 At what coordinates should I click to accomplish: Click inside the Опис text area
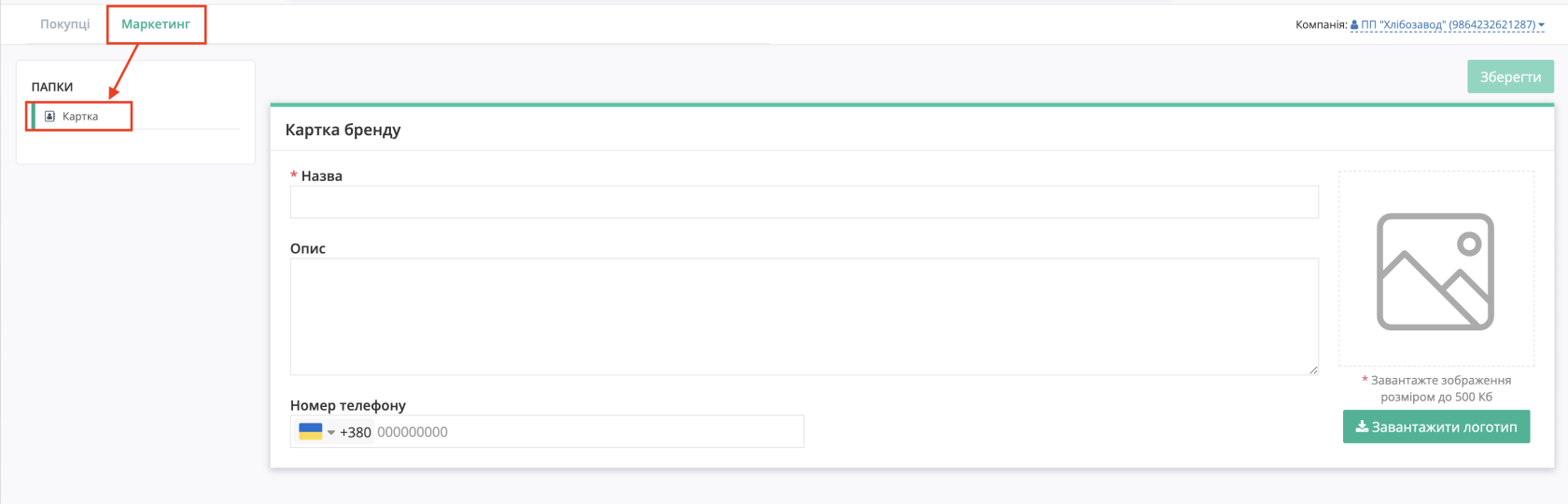[x=804, y=316]
